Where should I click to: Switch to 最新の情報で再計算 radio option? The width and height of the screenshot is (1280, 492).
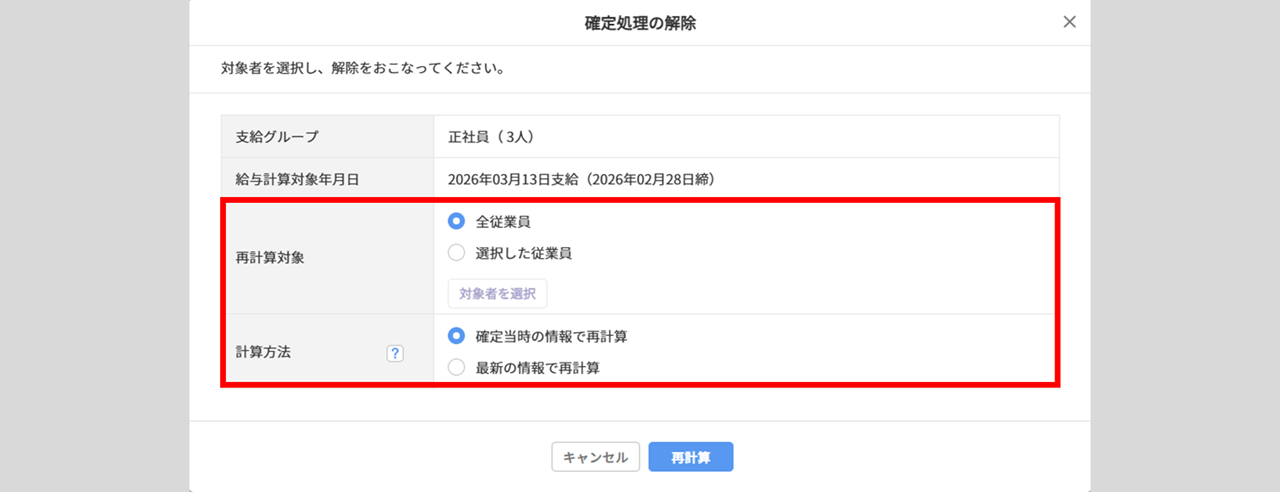click(457, 367)
